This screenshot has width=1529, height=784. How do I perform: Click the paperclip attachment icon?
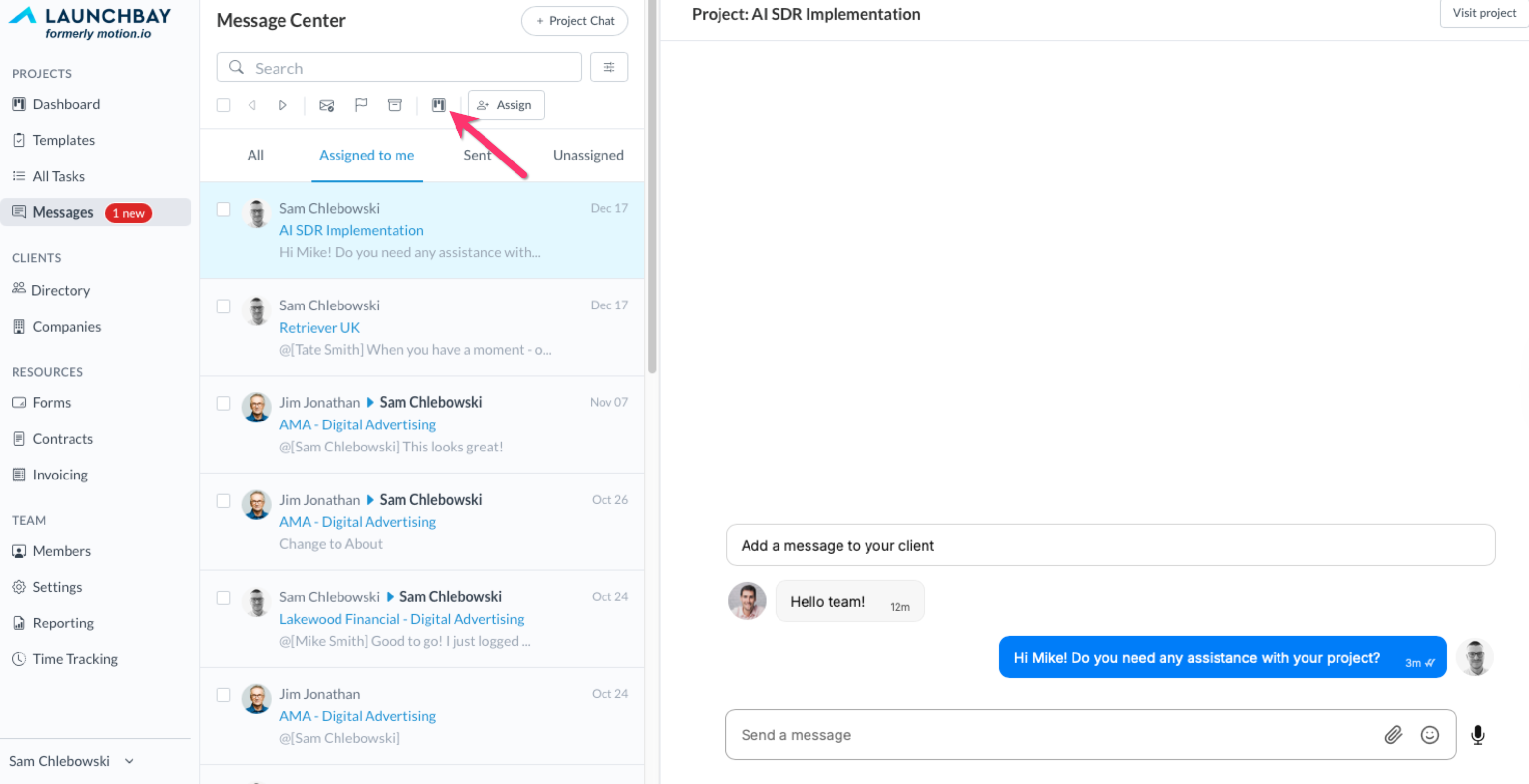click(1392, 735)
